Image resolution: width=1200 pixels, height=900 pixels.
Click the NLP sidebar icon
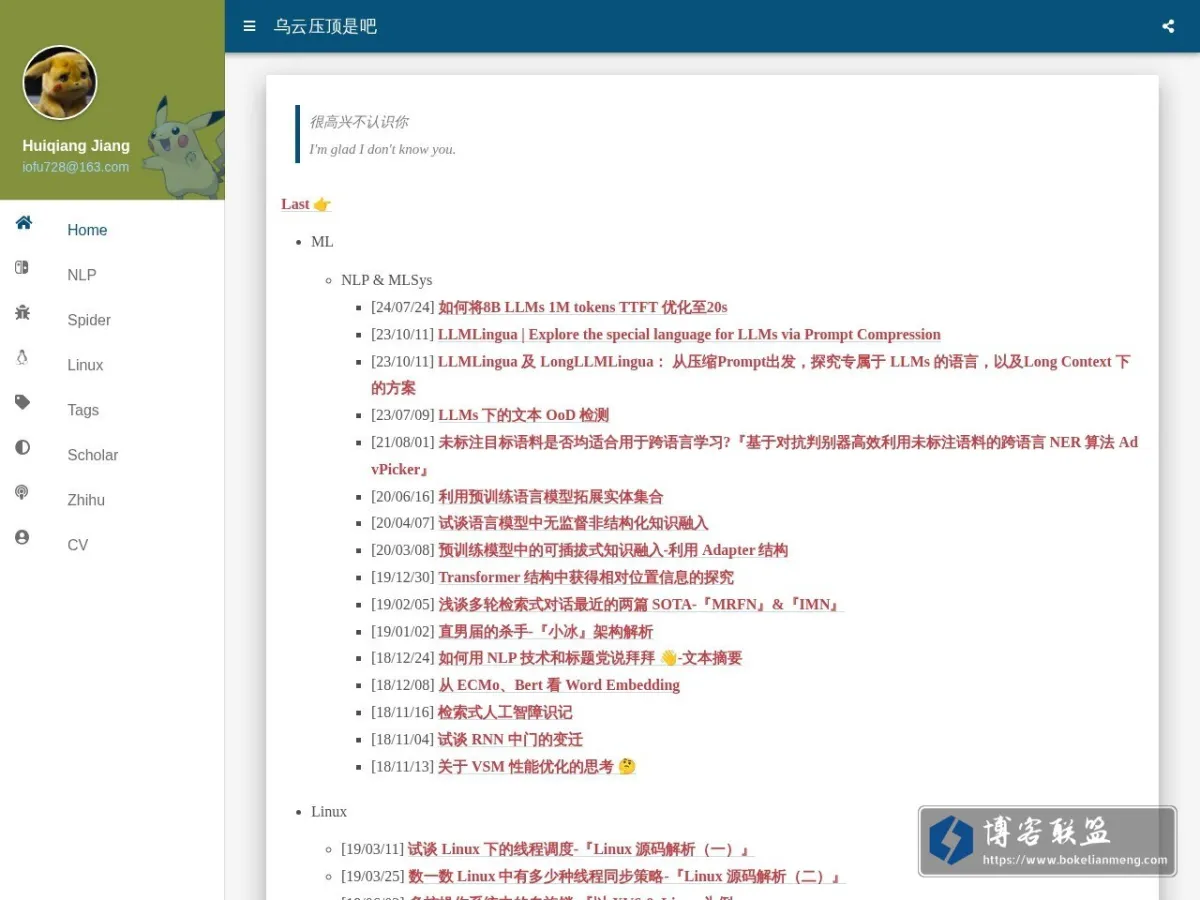pos(22,267)
